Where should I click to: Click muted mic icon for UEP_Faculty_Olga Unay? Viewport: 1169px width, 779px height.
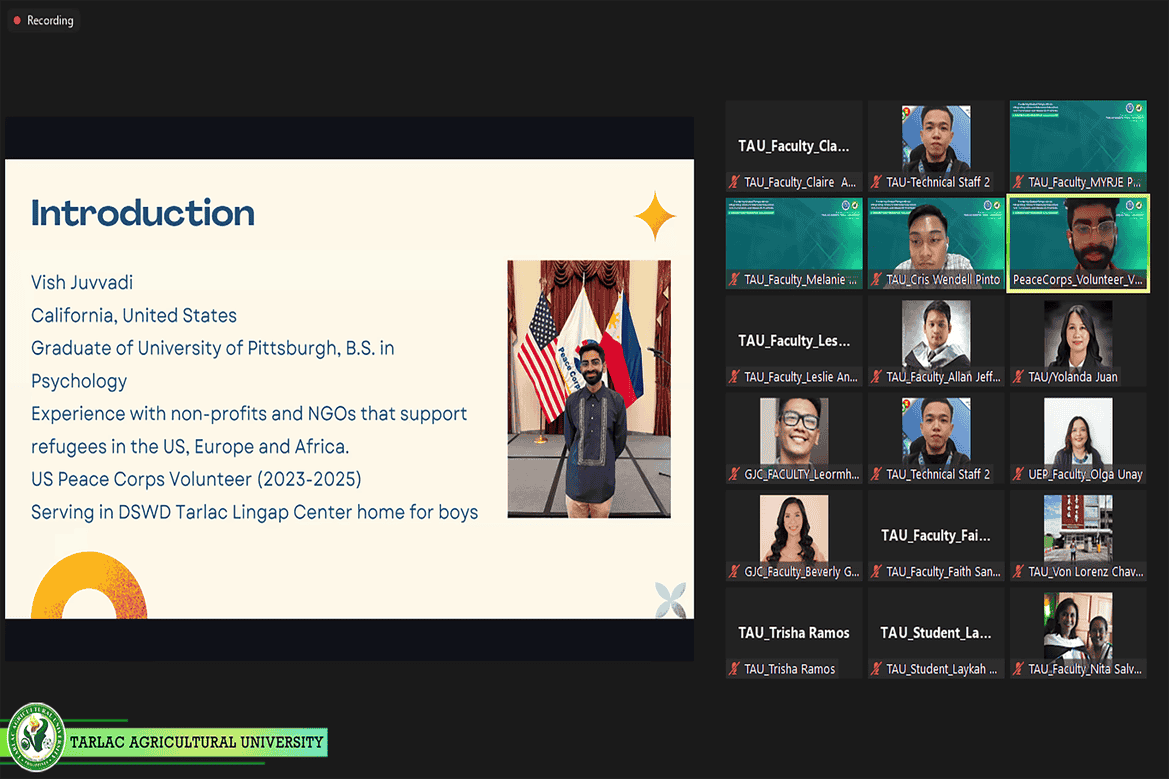(1019, 474)
